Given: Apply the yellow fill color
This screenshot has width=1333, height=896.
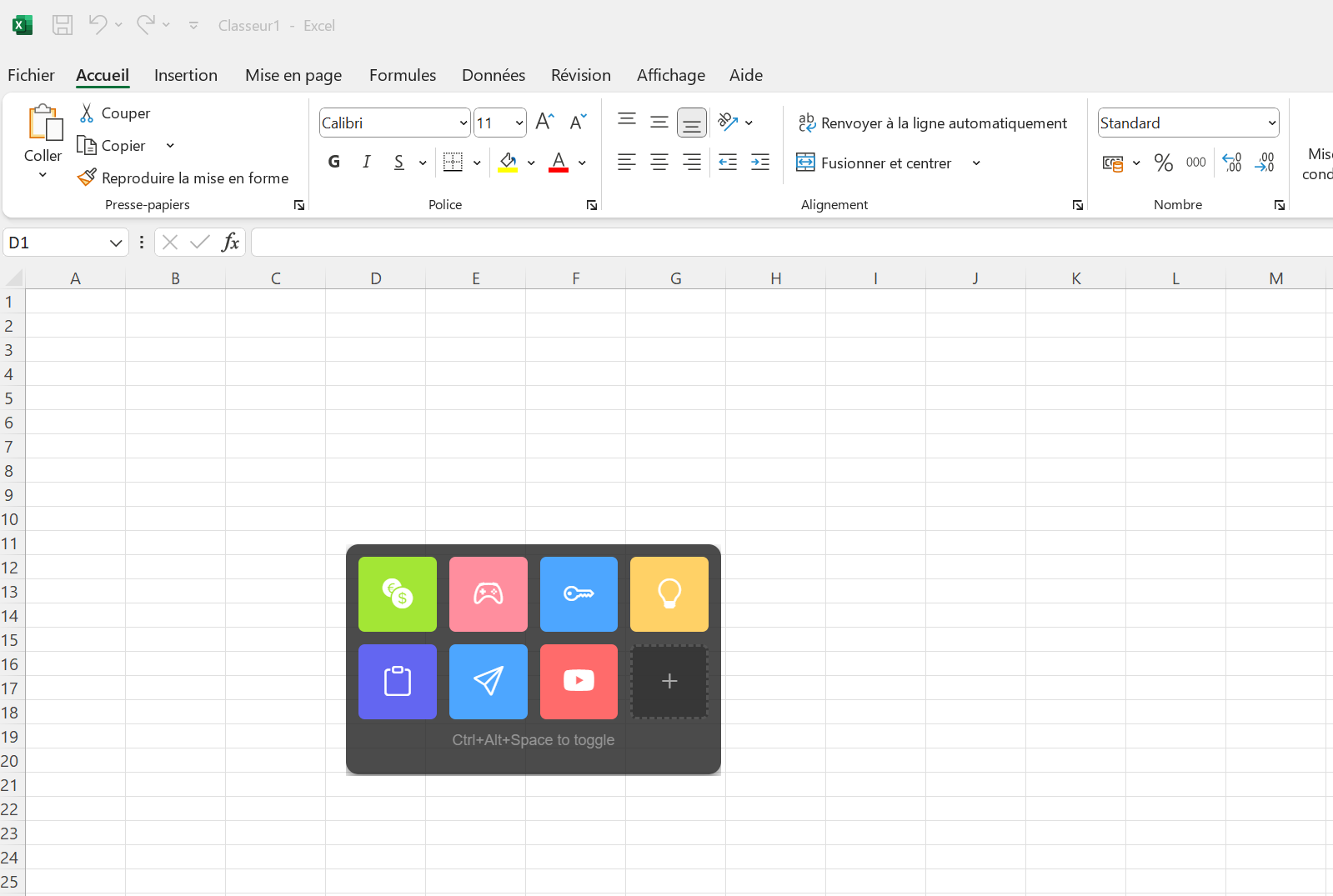Looking at the screenshot, I should click(508, 163).
